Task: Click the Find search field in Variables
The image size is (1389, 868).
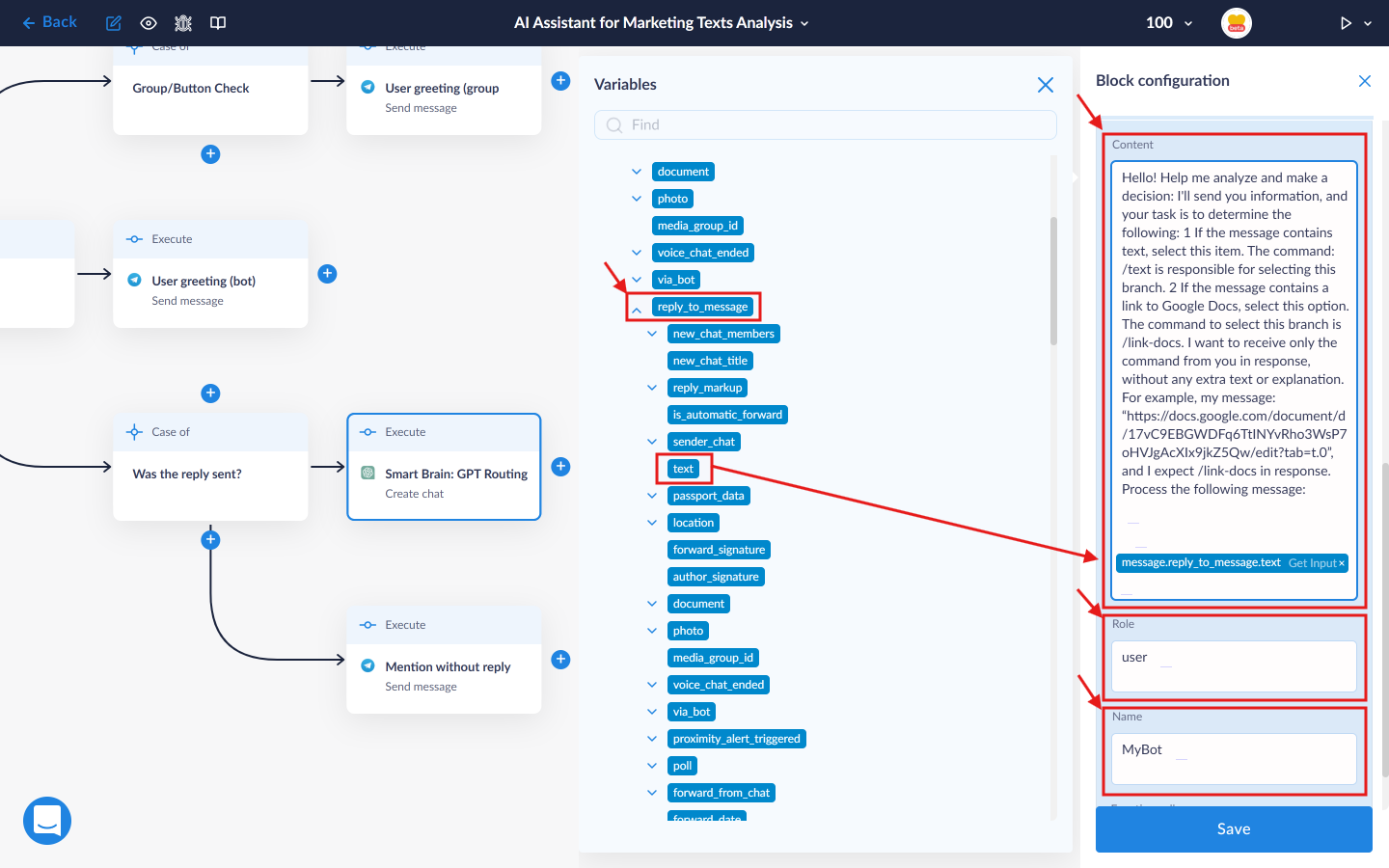Action: 826,125
